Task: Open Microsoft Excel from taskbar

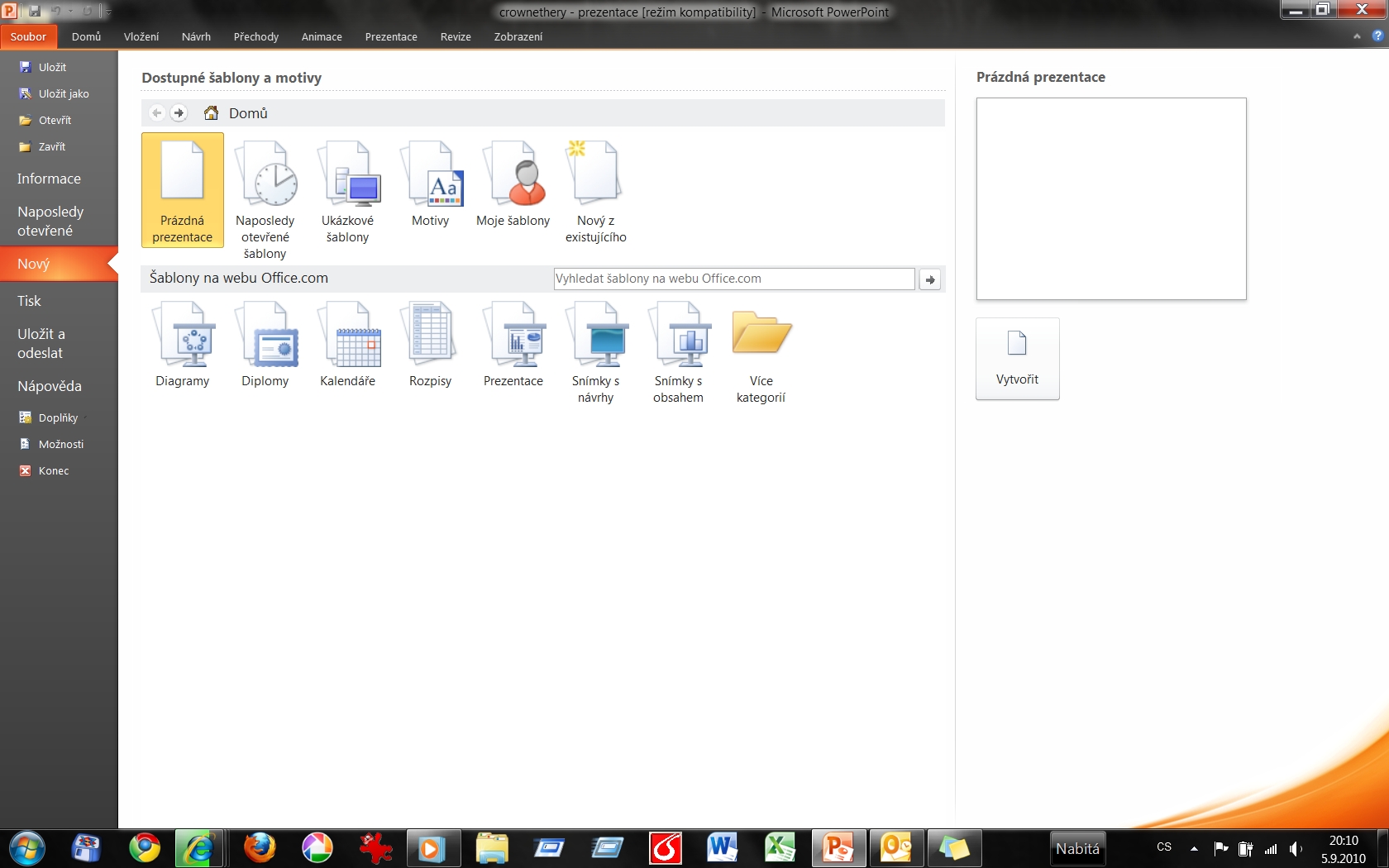Action: point(780,848)
